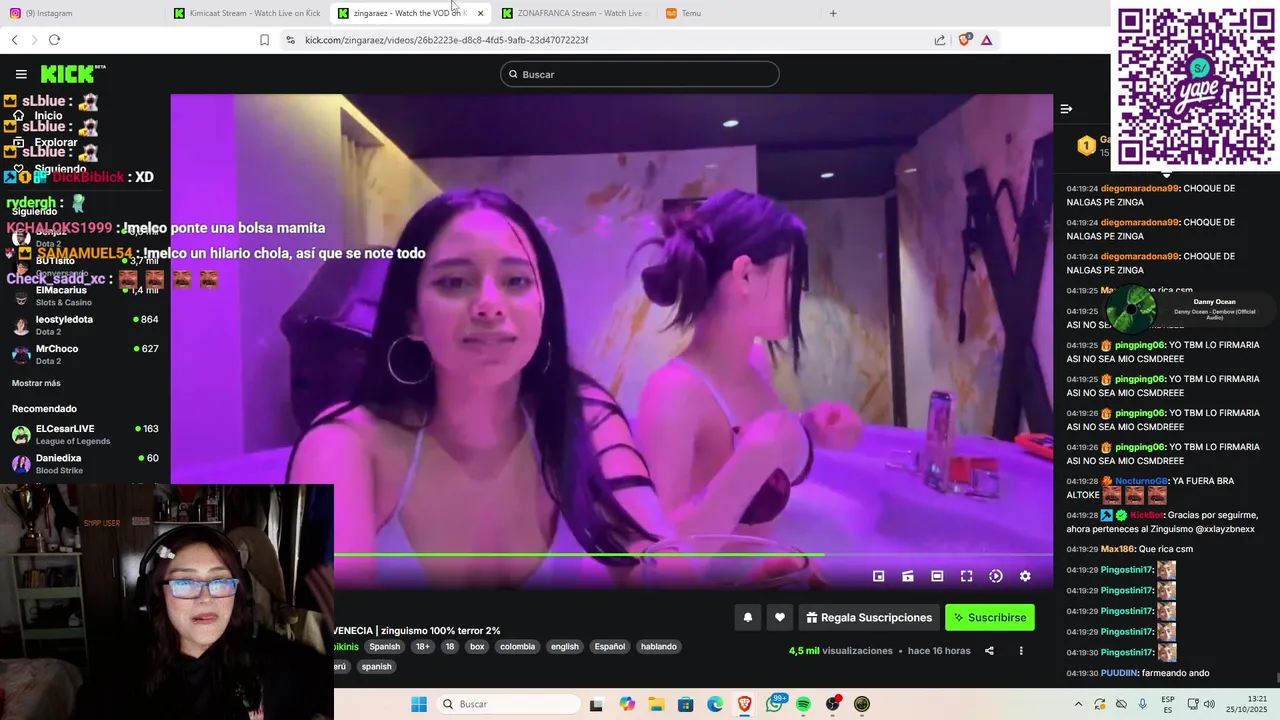1280x720 pixels.
Task: Click the green Suscribirse button
Action: [990, 618]
